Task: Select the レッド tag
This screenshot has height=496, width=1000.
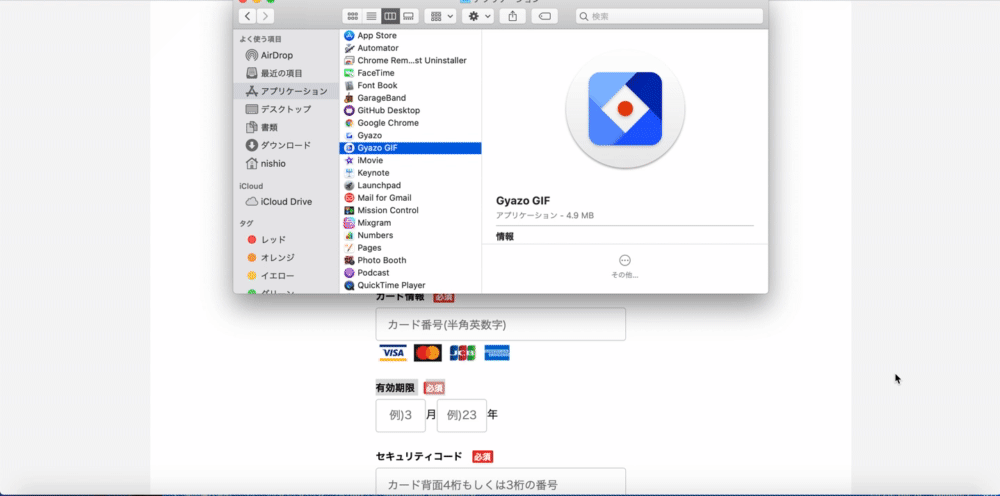Action: click(286, 240)
